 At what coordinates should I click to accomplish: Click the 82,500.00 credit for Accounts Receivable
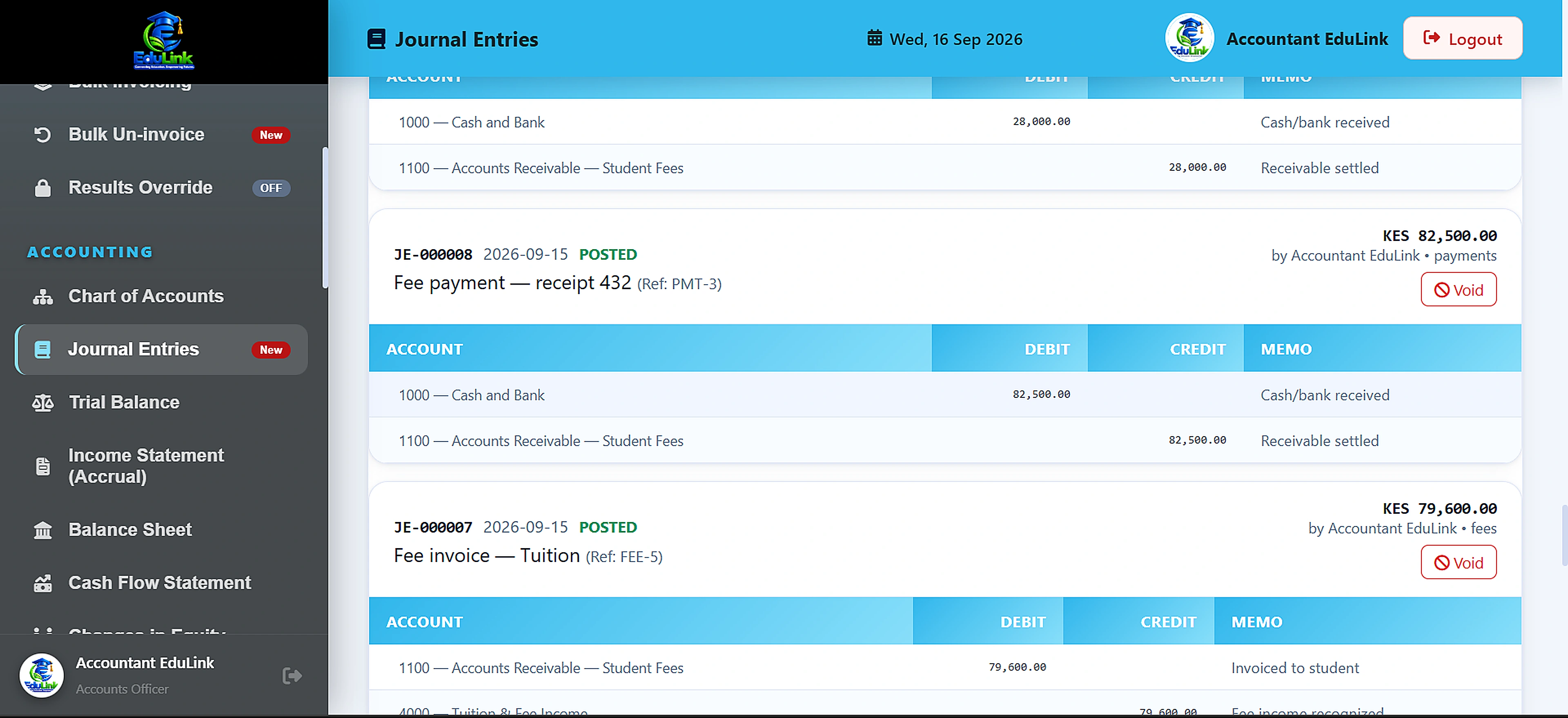point(1197,440)
